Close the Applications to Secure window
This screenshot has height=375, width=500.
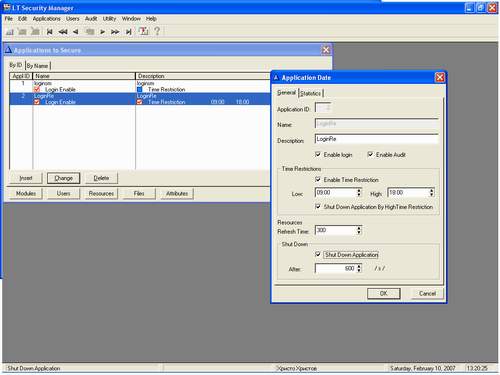tap(326, 50)
